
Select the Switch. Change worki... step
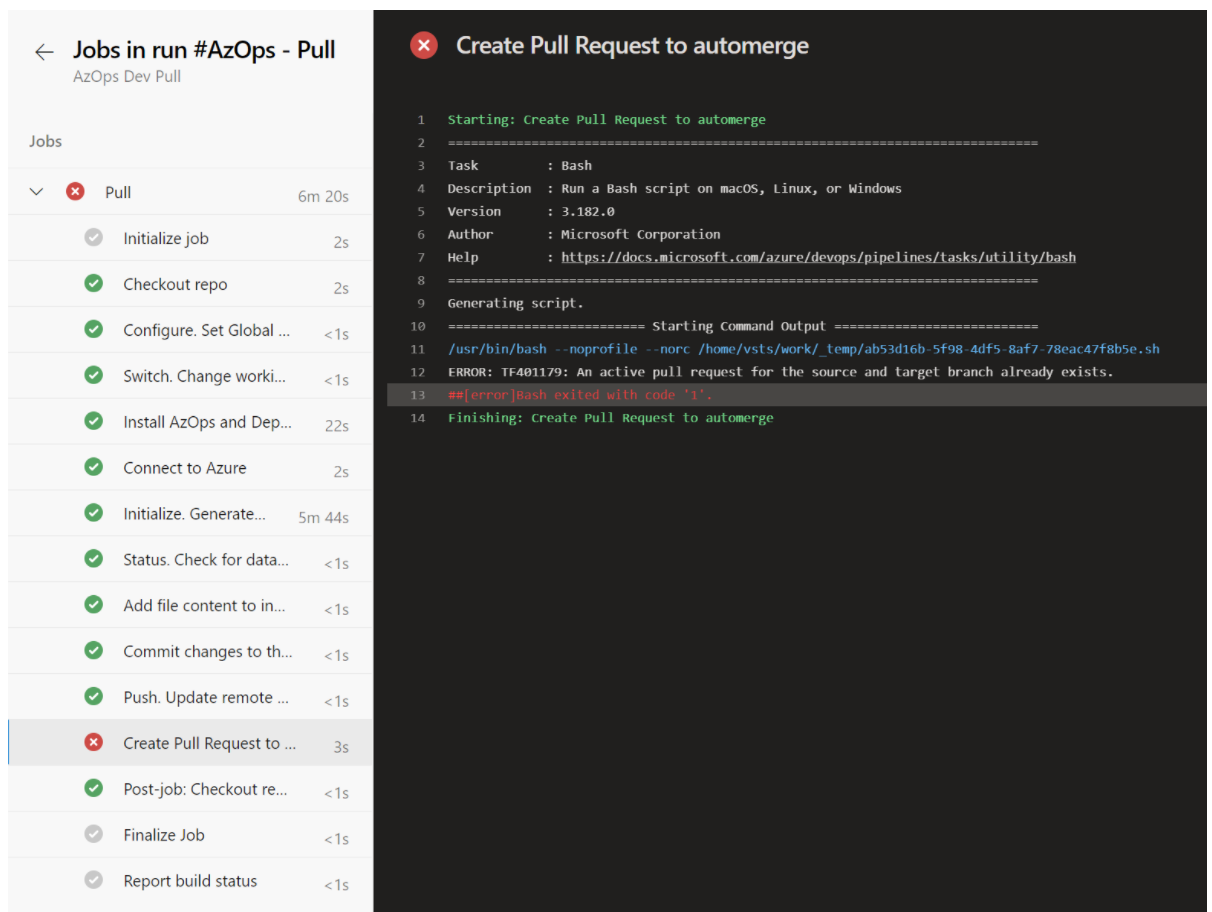point(204,376)
